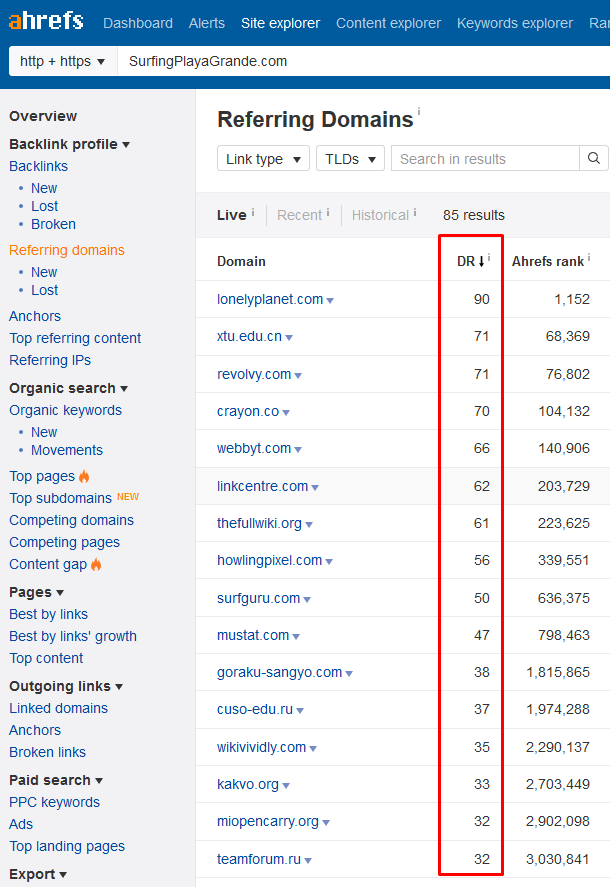Open Lost under Referring domains
The height and width of the screenshot is (887, 610).
45,290
